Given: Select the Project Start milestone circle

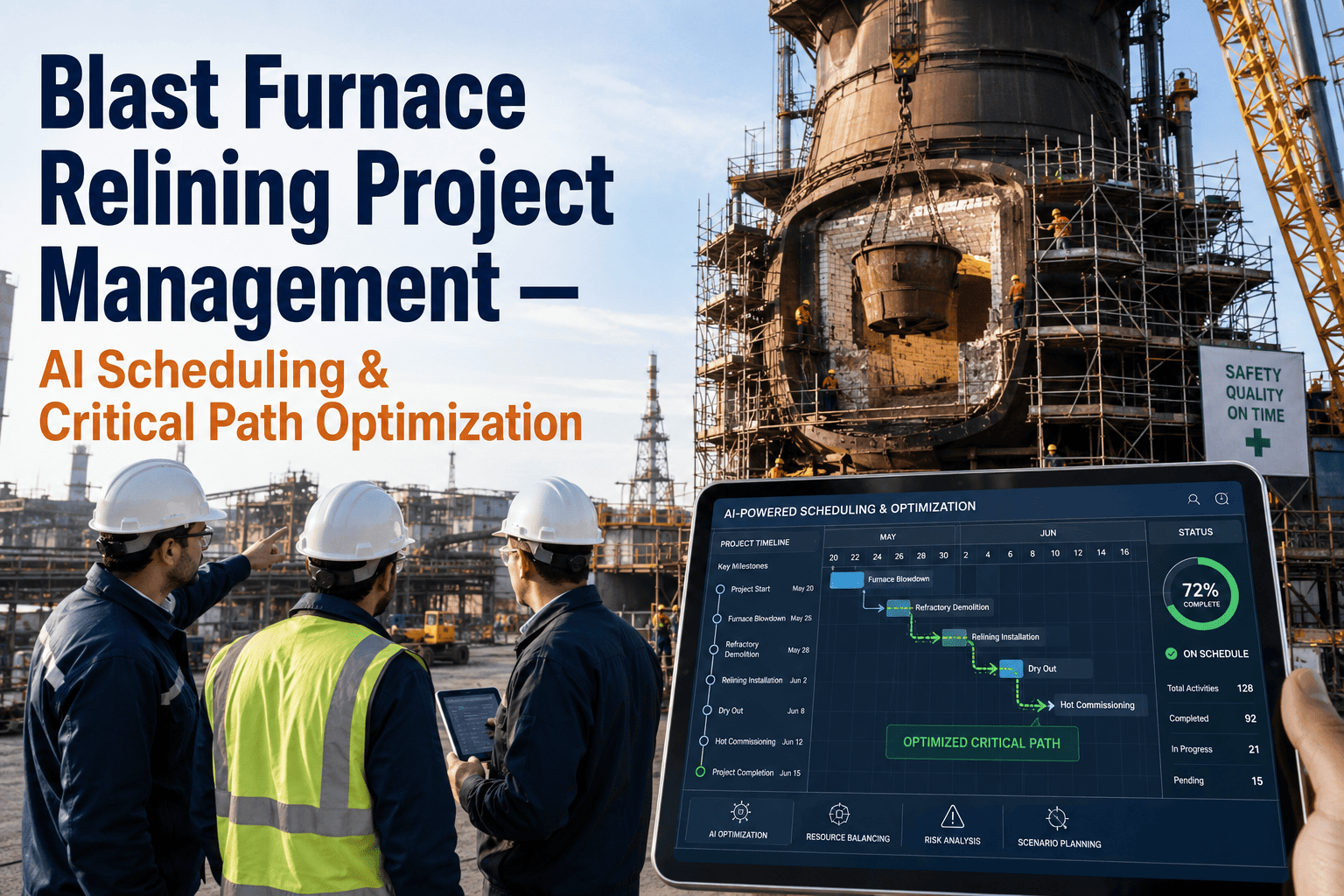Looking at the screenshot, I should [x=719, y=589].
